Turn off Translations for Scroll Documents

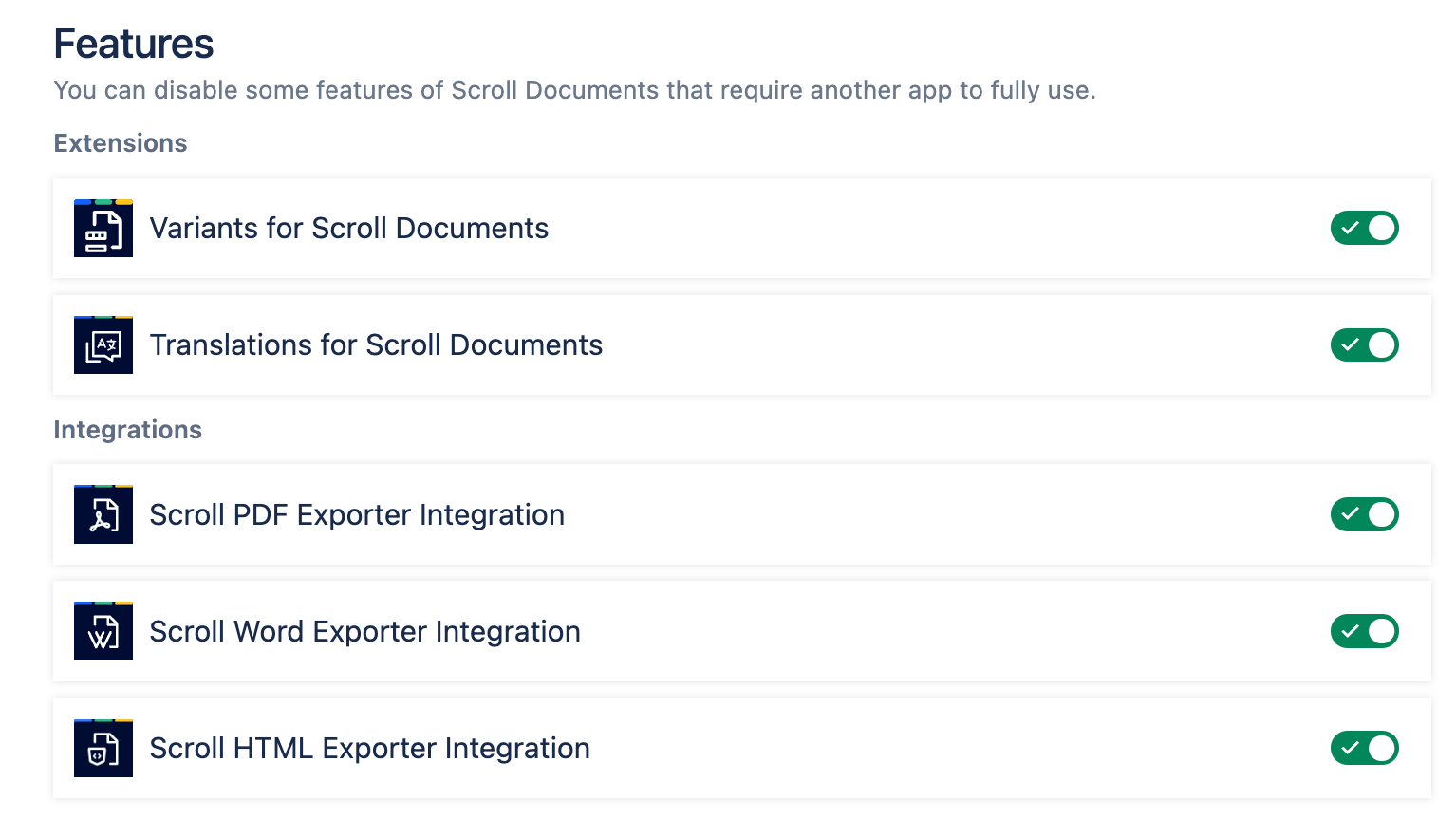(x=1365, y=344)
